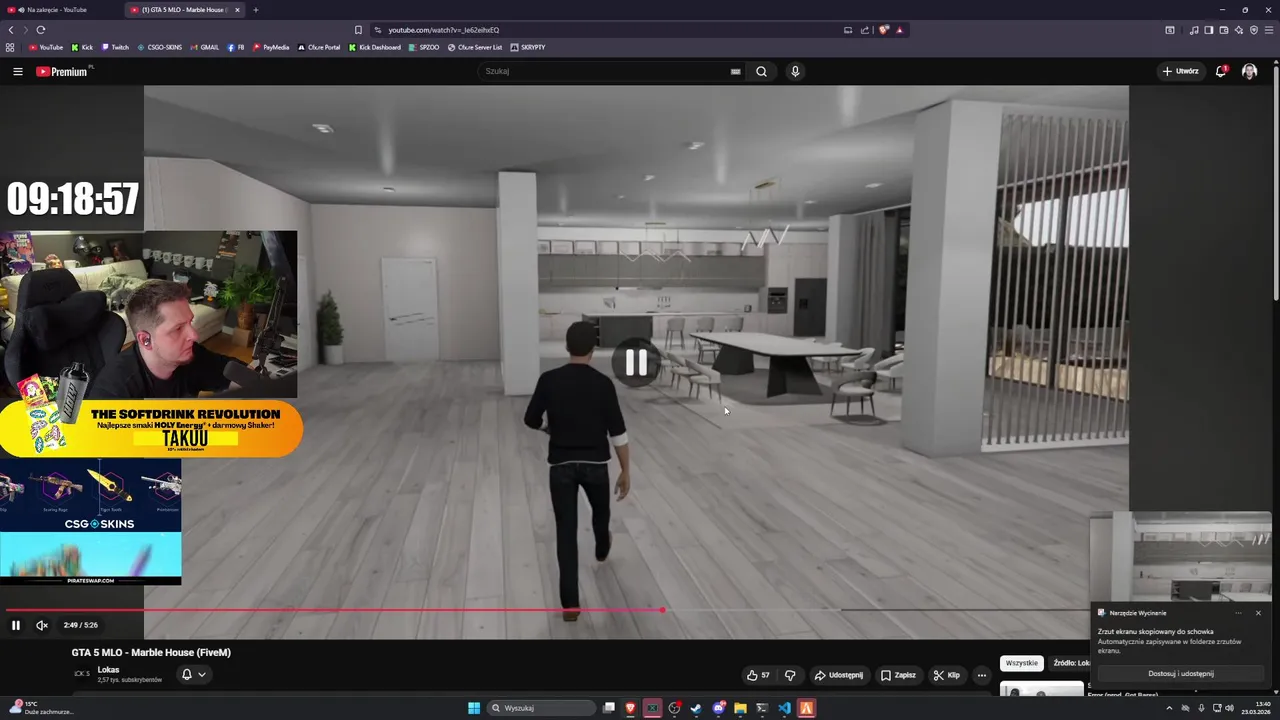Click the share page icon in address bar
The width and height of the screenshot is (1280, 720).
click(x=865, y=30)
